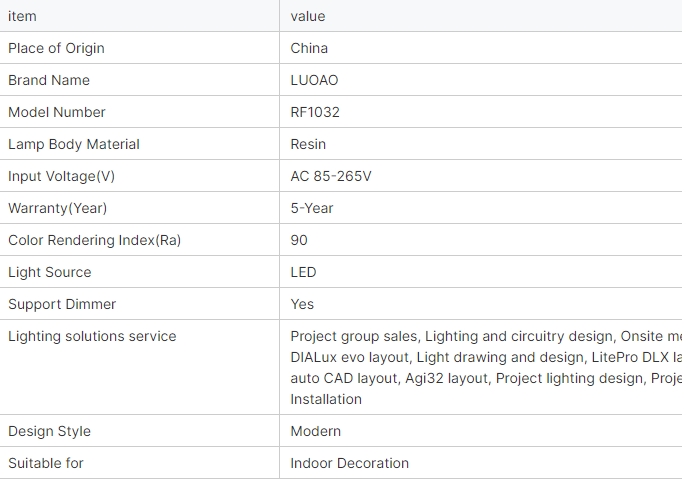Select the 'Color Rendering Index(Ra)' label
This screenshot has height=479, width=695.
[95, 240]
